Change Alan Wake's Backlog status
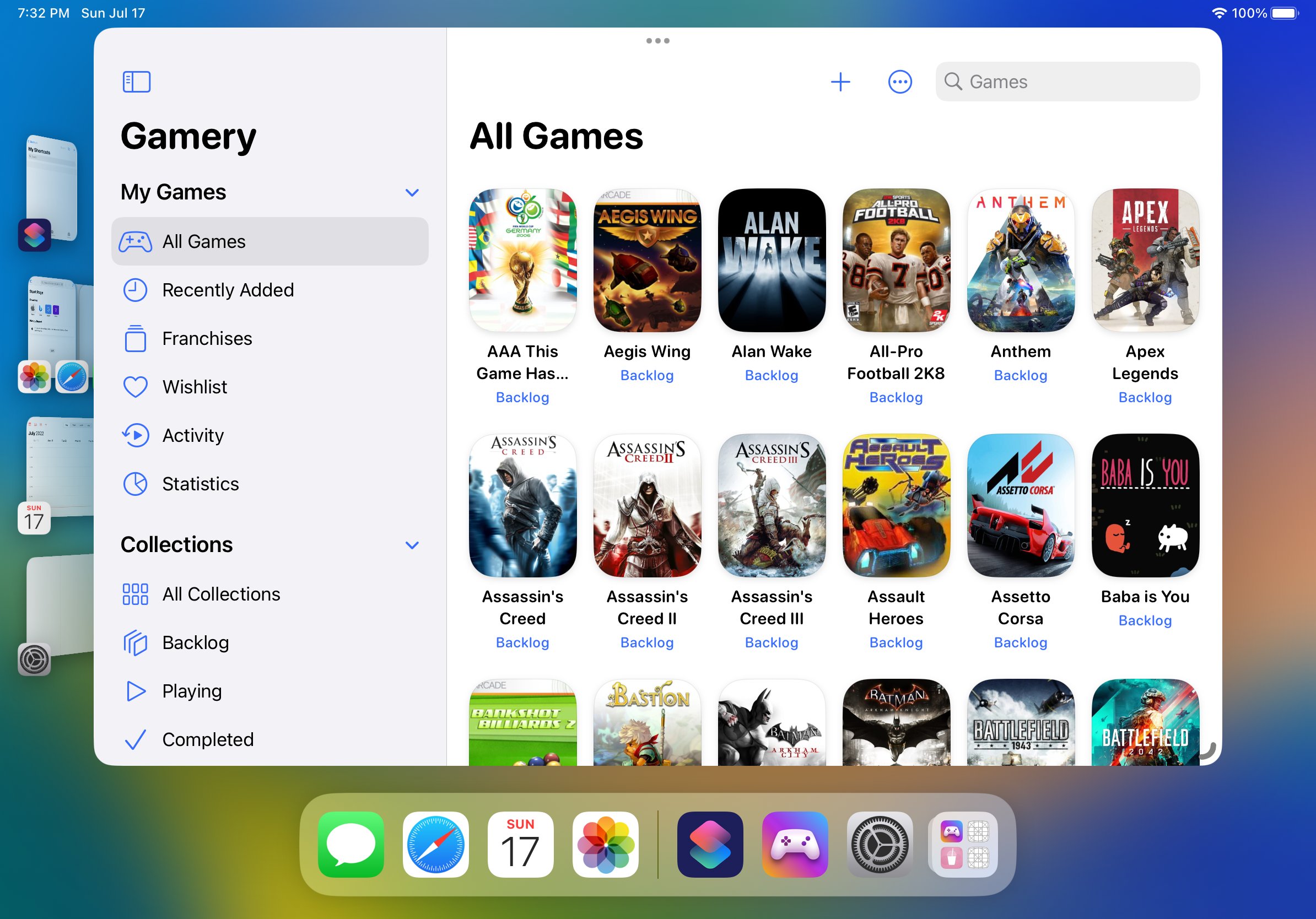Screen dimensions: 1316x919 (772, 375)
